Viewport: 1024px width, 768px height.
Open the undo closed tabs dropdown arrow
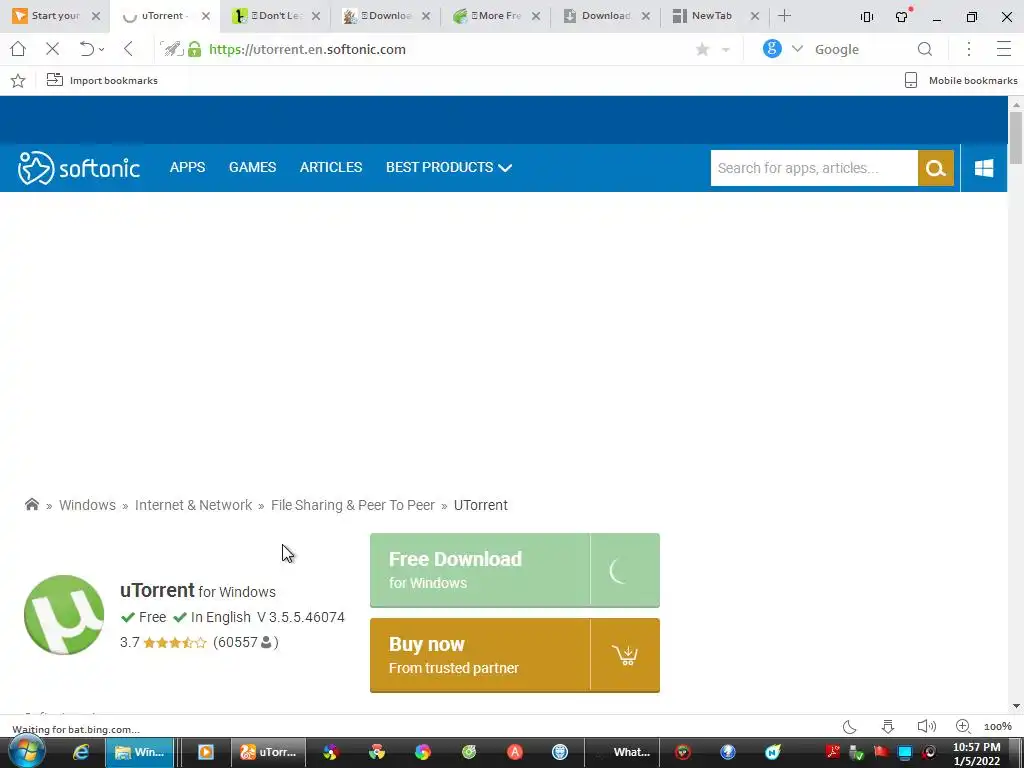coord(102,50)
